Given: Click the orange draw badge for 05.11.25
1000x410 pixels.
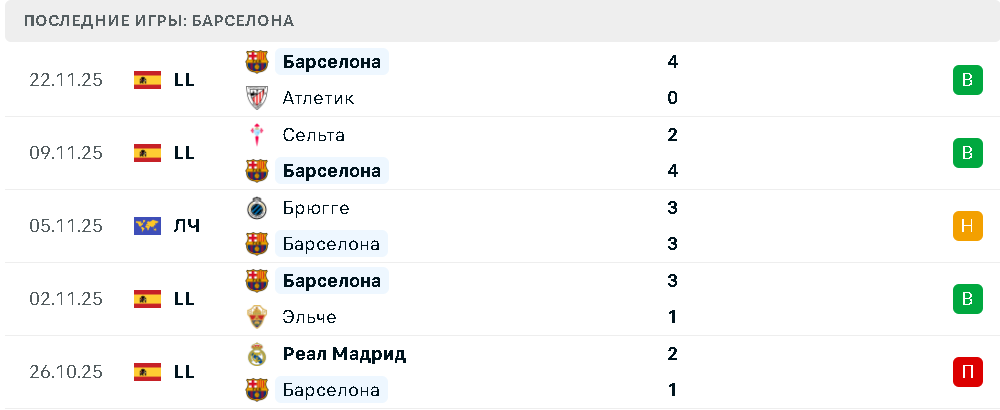Looking at the screenshot, I should [x=966, y=226].
